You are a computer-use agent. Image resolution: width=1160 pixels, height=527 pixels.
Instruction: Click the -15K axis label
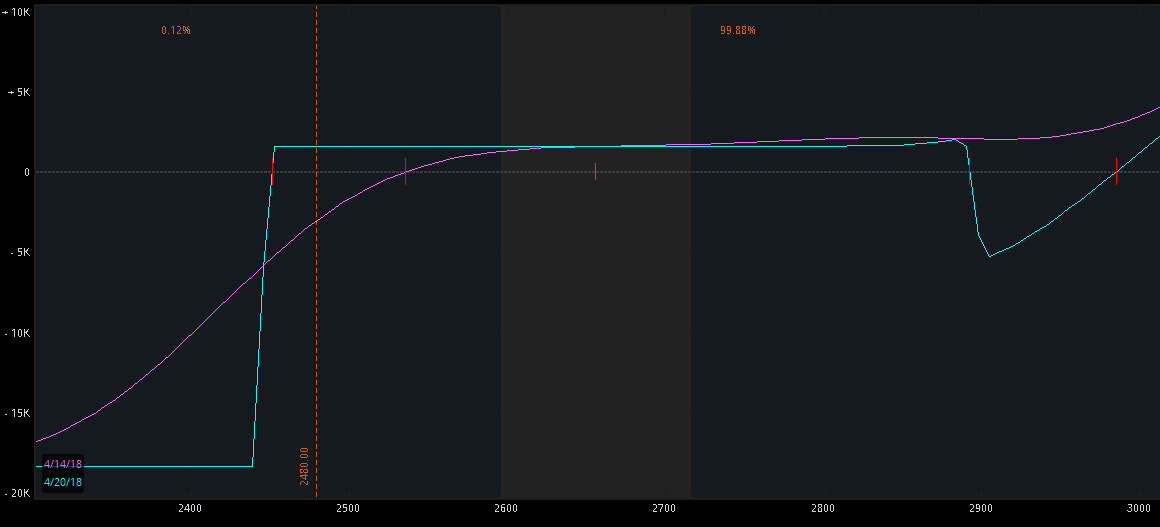click(x=16, y=413)
